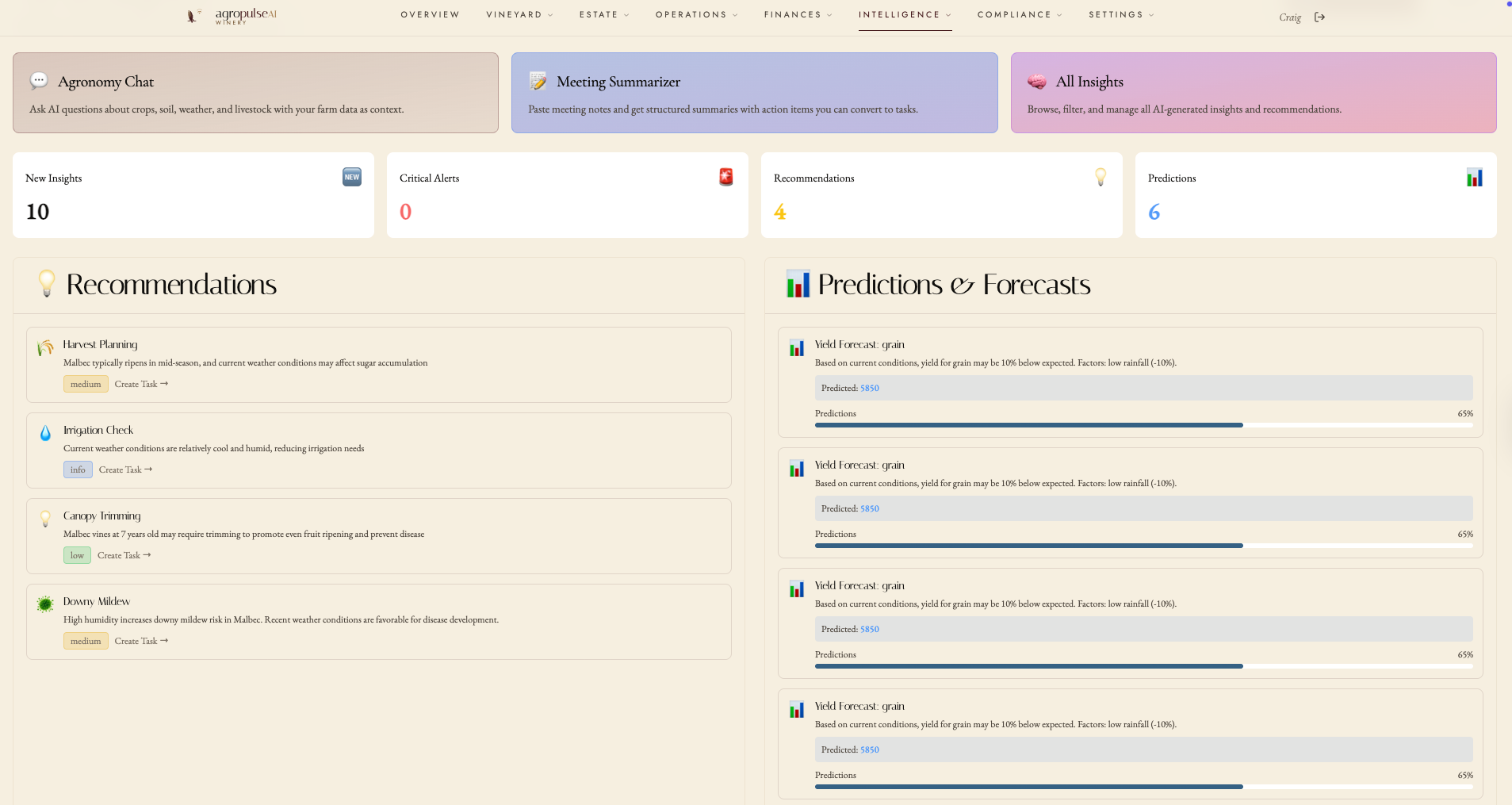Click the Downy Mildew germ icon
Viewport: 1512px width, 805px height.
point(45,604)
